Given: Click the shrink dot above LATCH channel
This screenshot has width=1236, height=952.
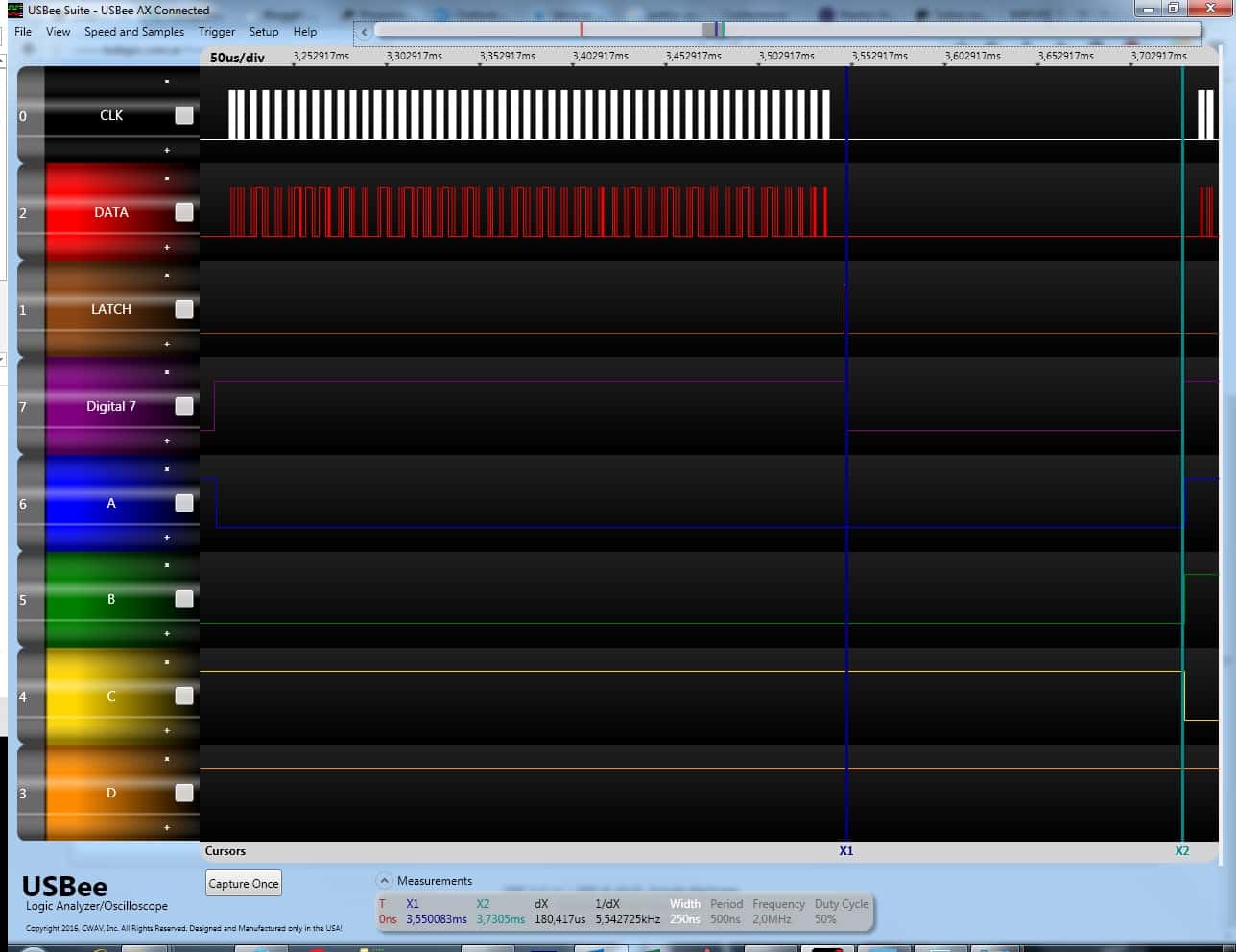Looking at the screenshot, I should 167,275.
